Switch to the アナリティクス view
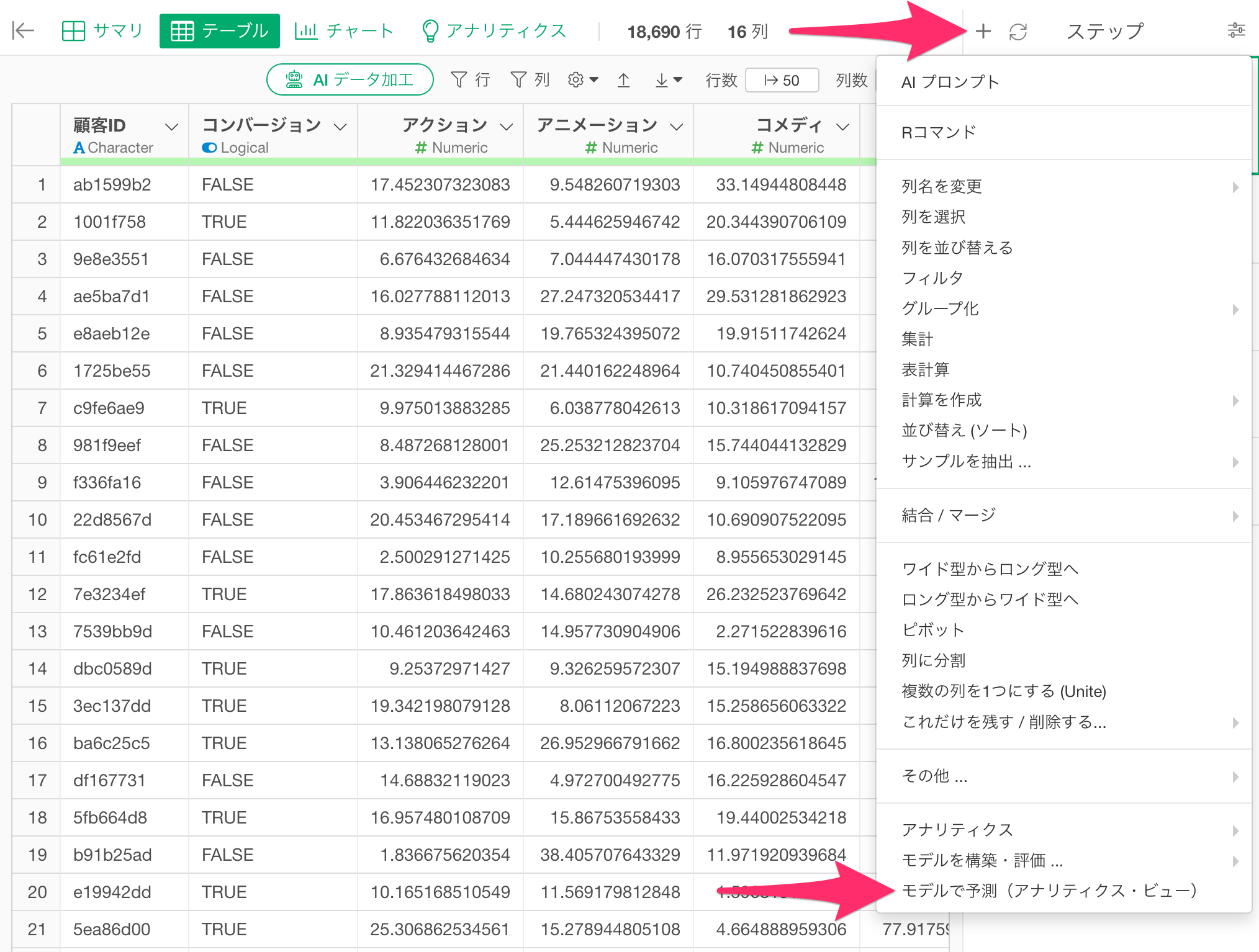This screenshot has height=952, width=1259. 494,30
